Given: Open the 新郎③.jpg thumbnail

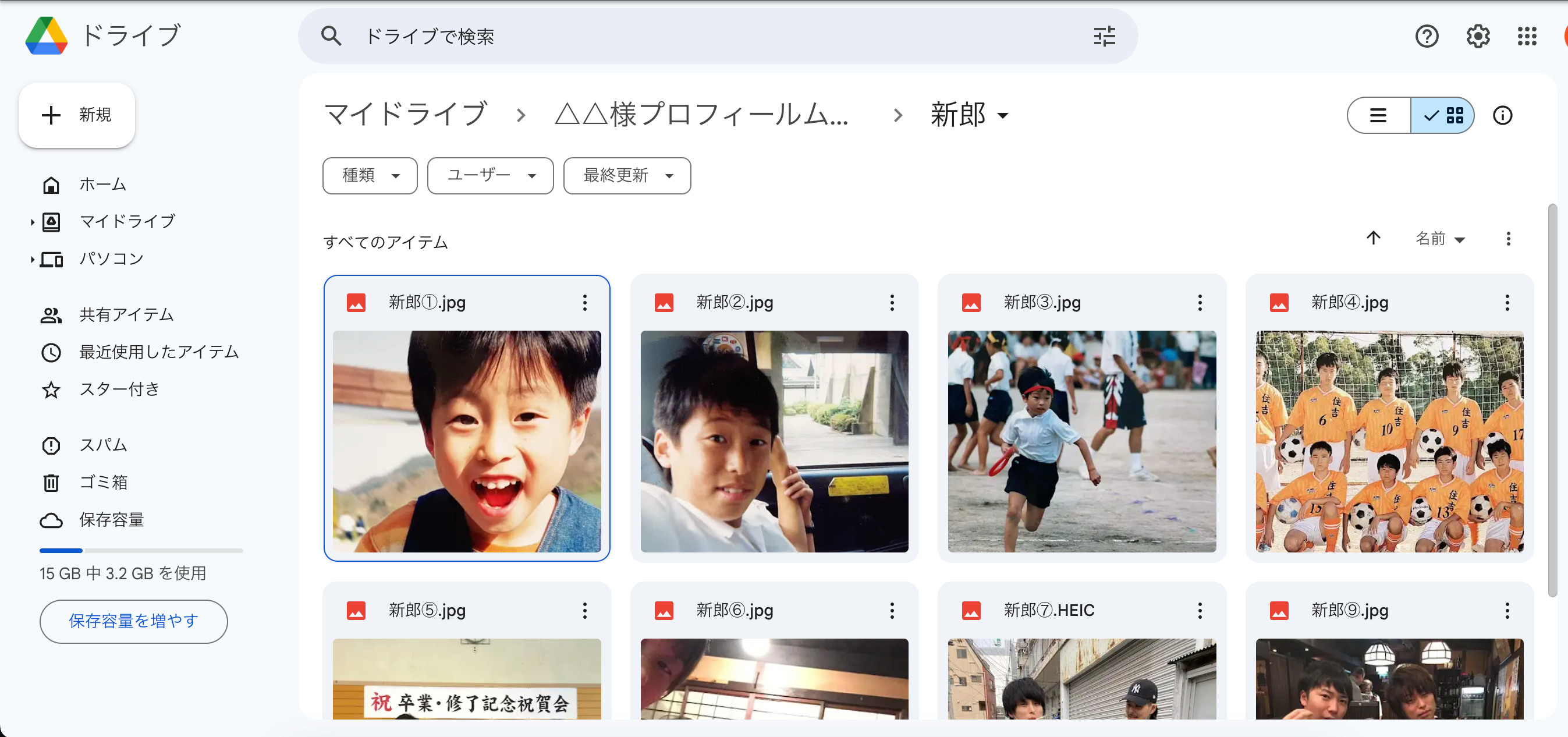Looking at the screenshot, I should tap(1081, 442).
